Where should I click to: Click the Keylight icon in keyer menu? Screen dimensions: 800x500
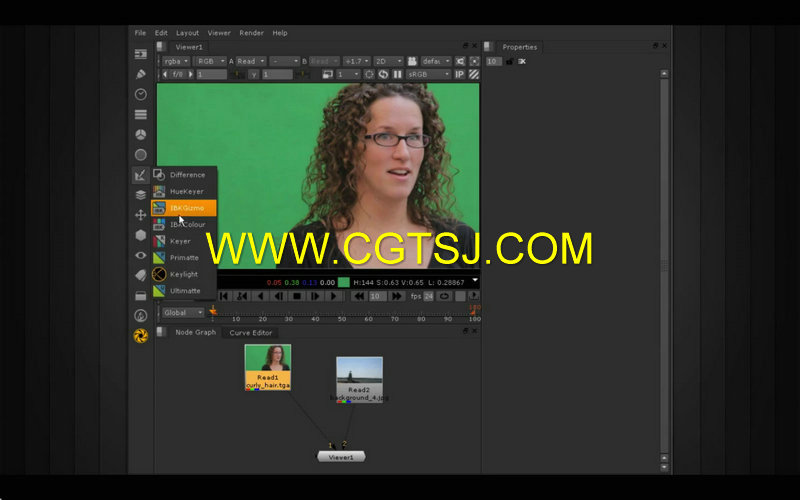159,274
